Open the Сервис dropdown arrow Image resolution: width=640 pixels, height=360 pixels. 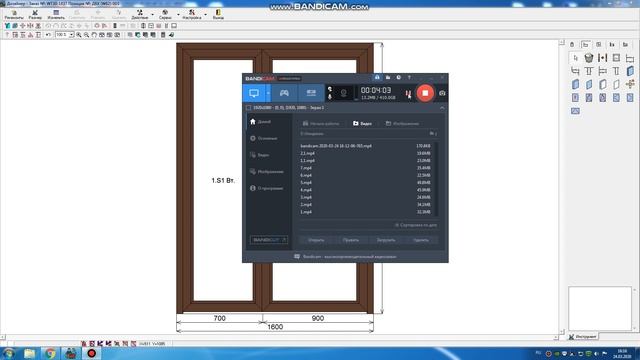coord(178,15)
